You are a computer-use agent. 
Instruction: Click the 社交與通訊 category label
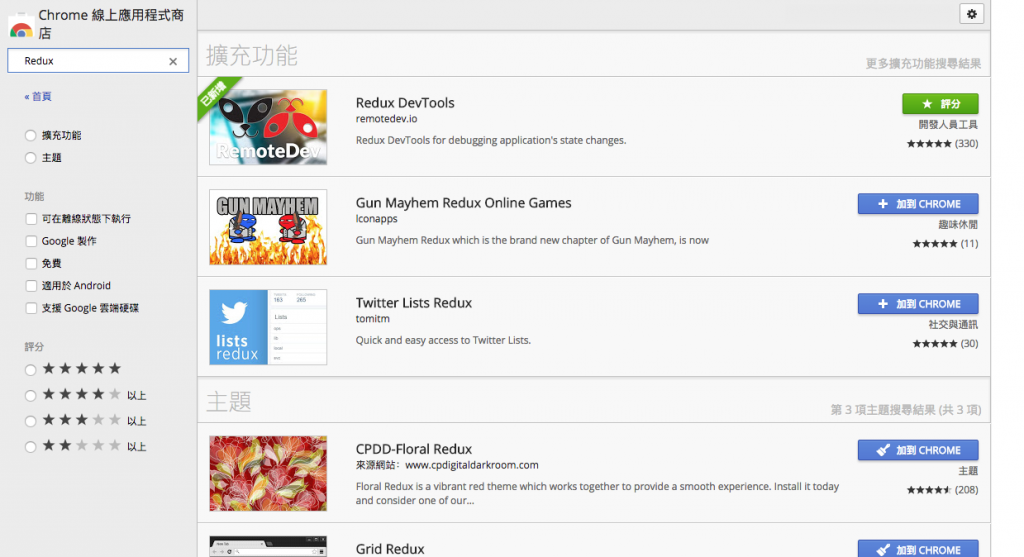pos(953,325)
